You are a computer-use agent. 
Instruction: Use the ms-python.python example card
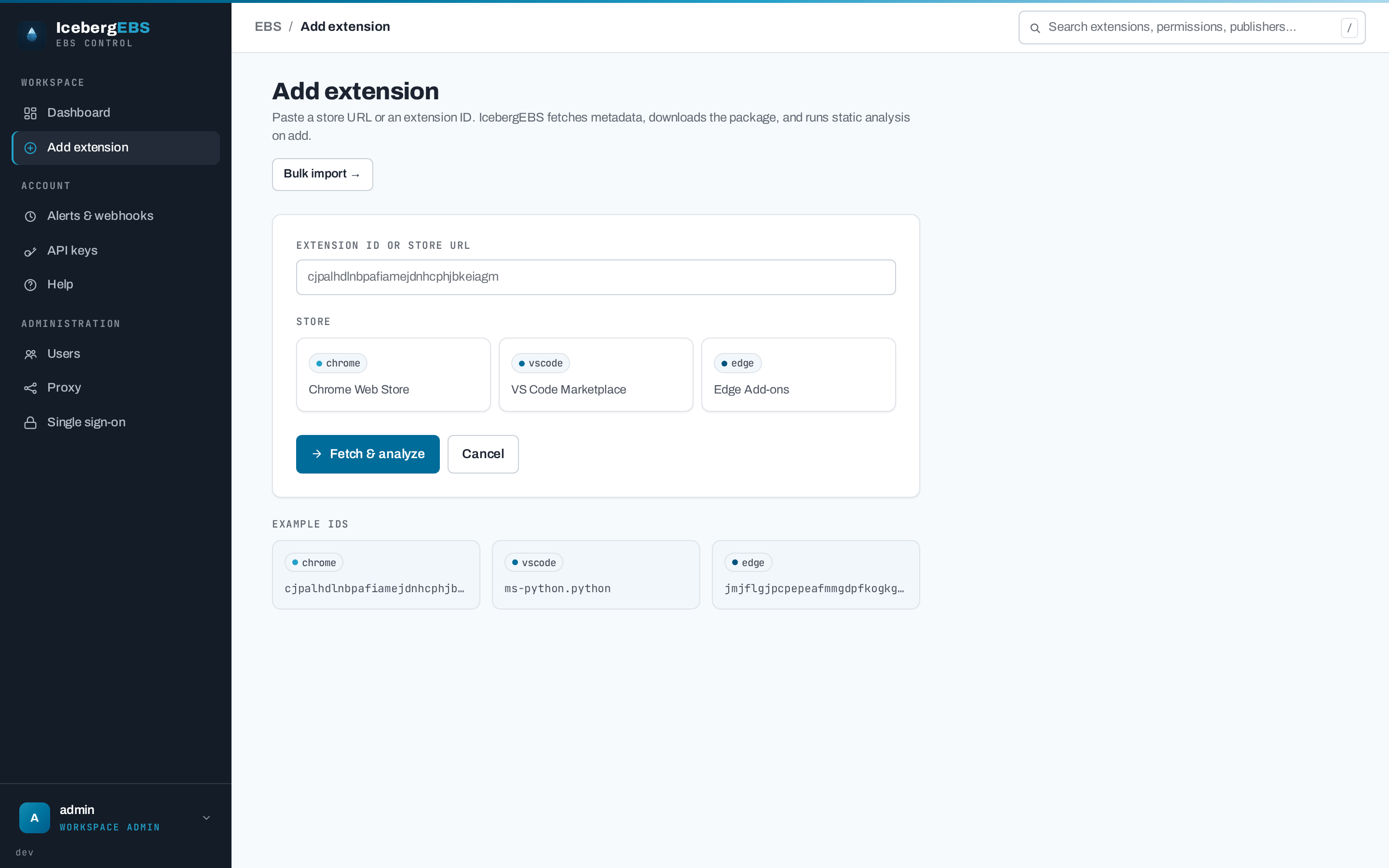596,575
